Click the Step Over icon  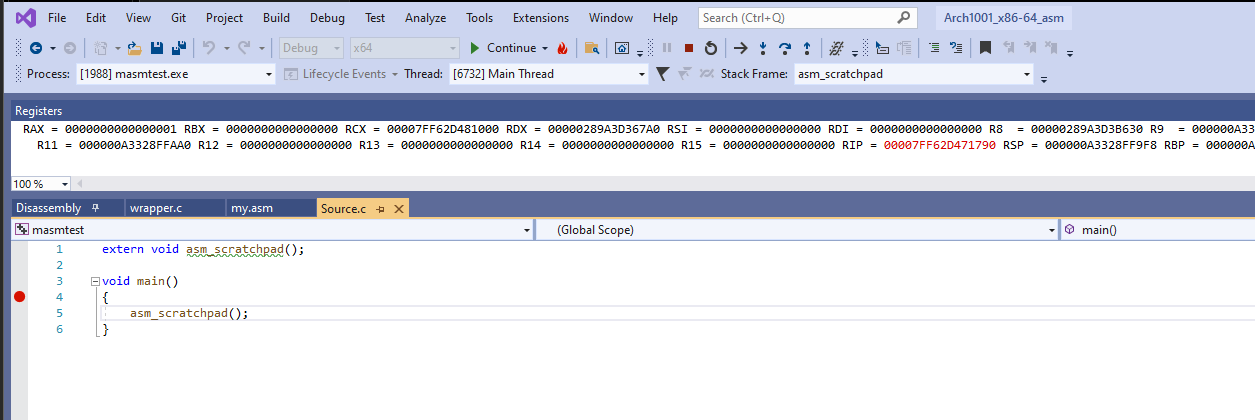pos(785,48)
